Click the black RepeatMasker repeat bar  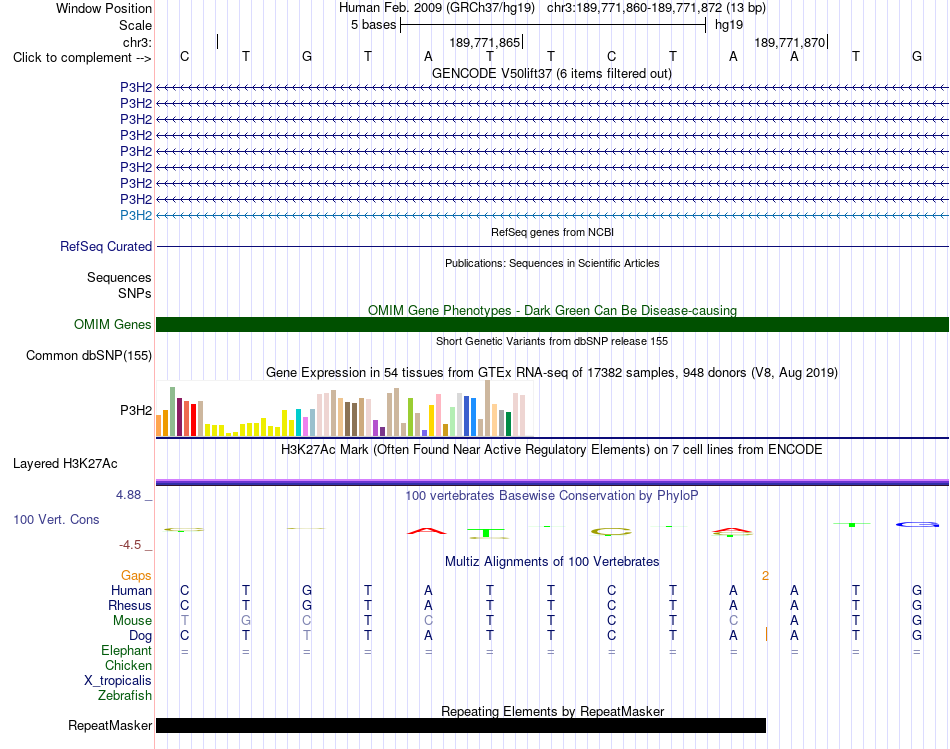point(461,725)
